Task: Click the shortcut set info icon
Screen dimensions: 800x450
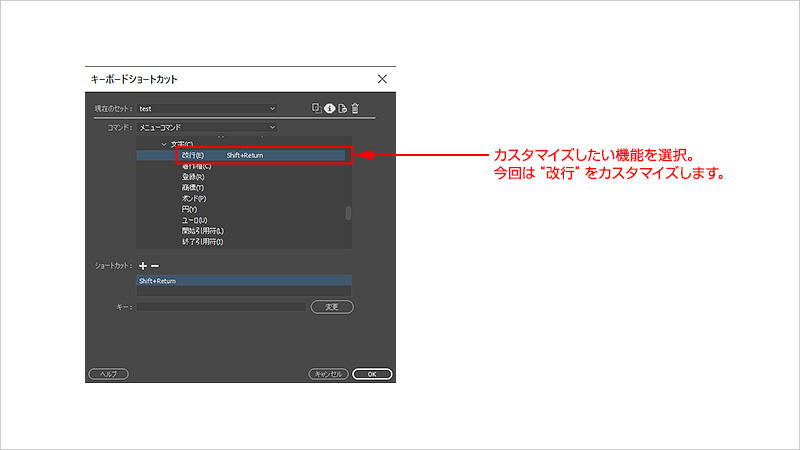Action: (329, 108)
